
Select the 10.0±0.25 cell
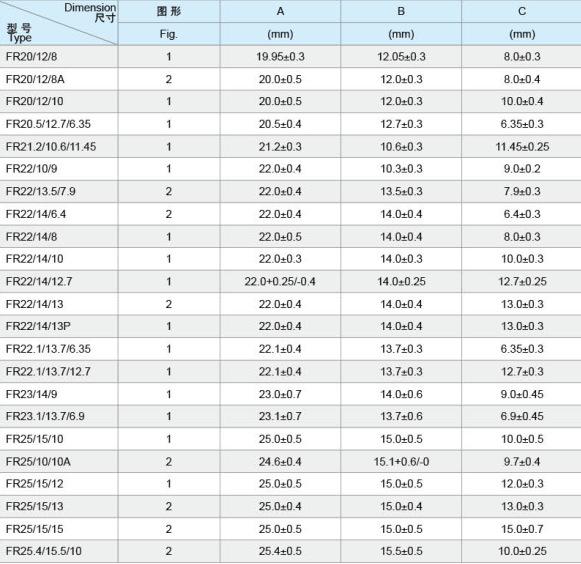tap(522, 551)
